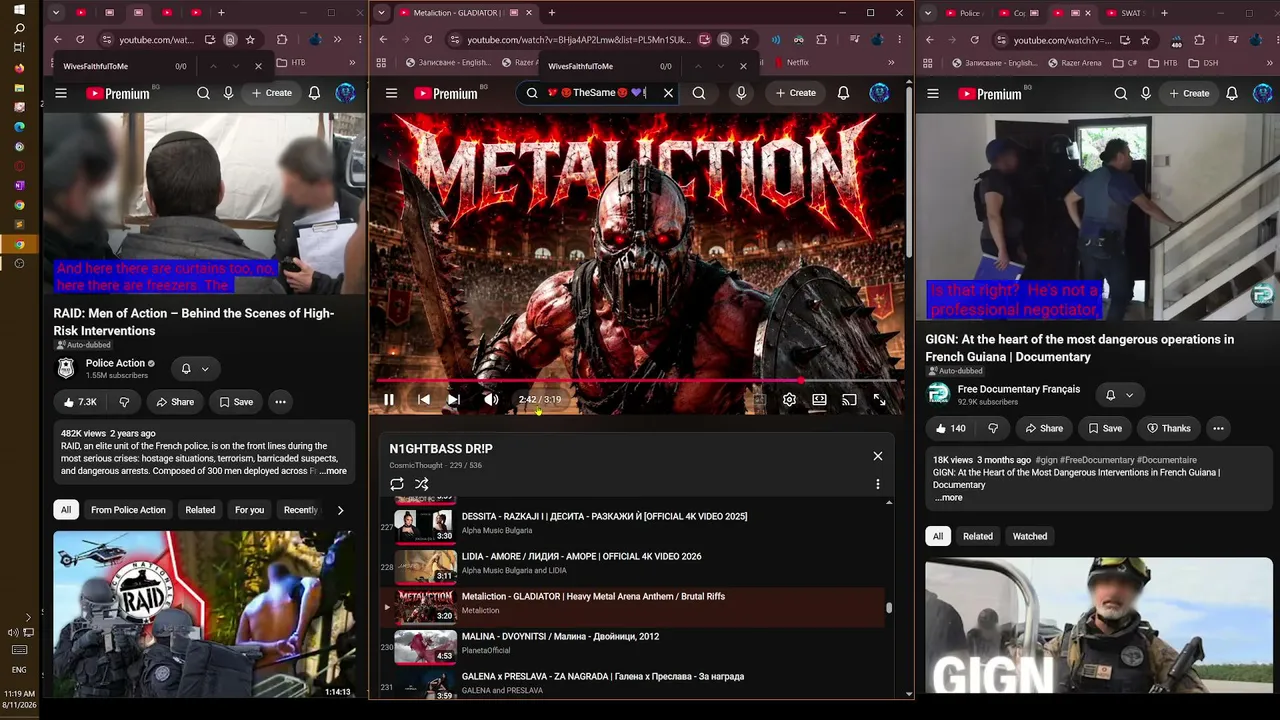Open Create menu in center YouTube window

[796, 93]
